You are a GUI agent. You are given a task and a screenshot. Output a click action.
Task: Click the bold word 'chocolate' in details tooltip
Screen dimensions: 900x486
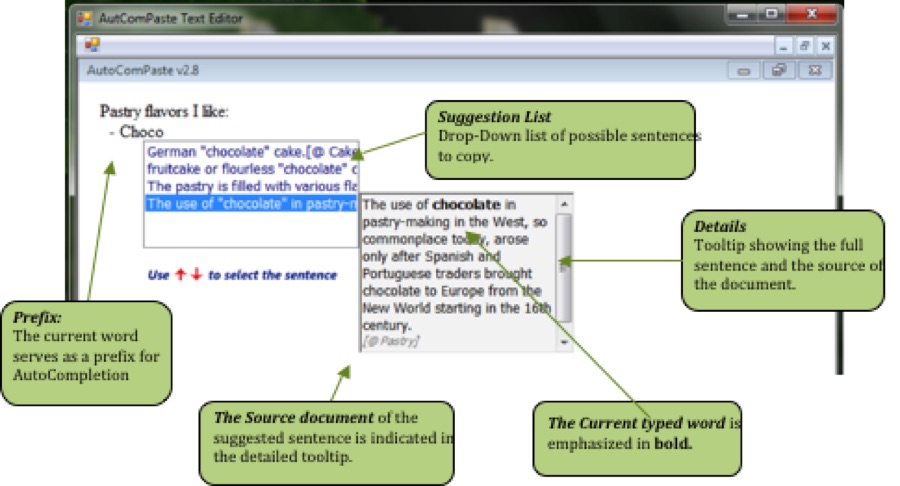[466, 204]
